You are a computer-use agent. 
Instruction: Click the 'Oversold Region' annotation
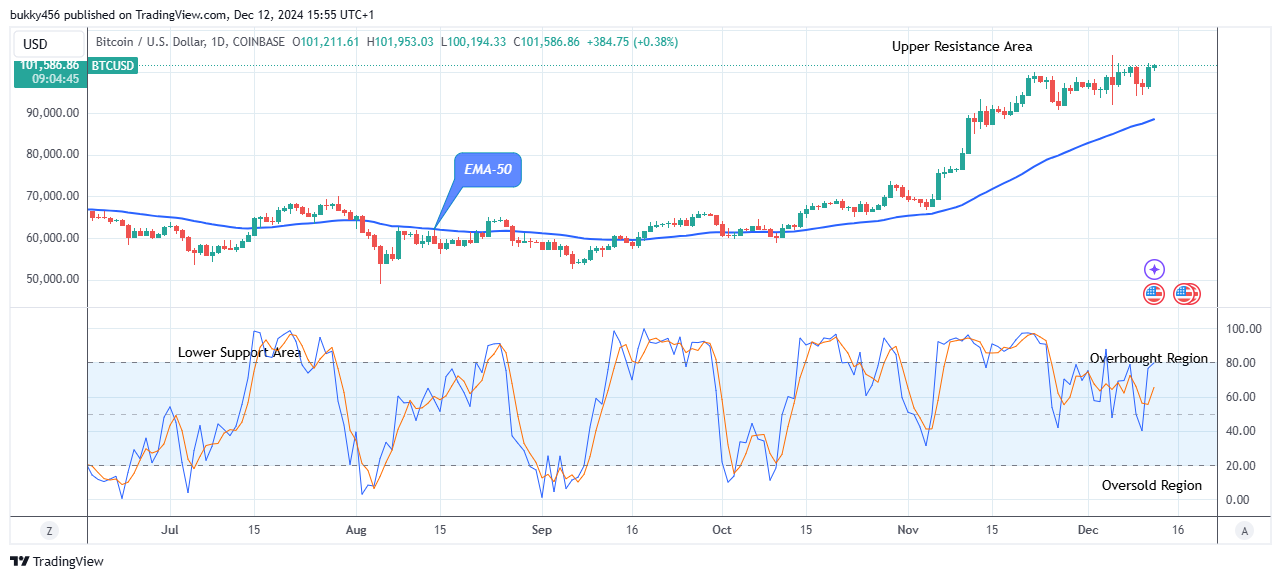tap(1152, 485)
